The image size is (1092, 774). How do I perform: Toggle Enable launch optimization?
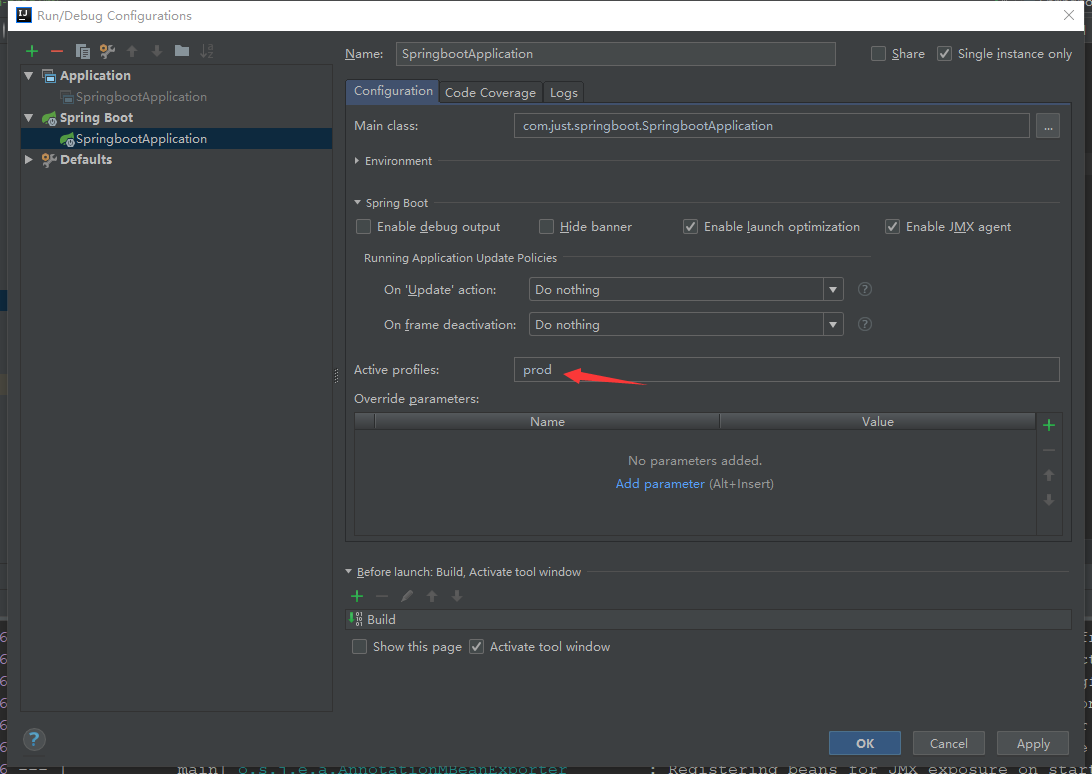[x=690, y=226]
